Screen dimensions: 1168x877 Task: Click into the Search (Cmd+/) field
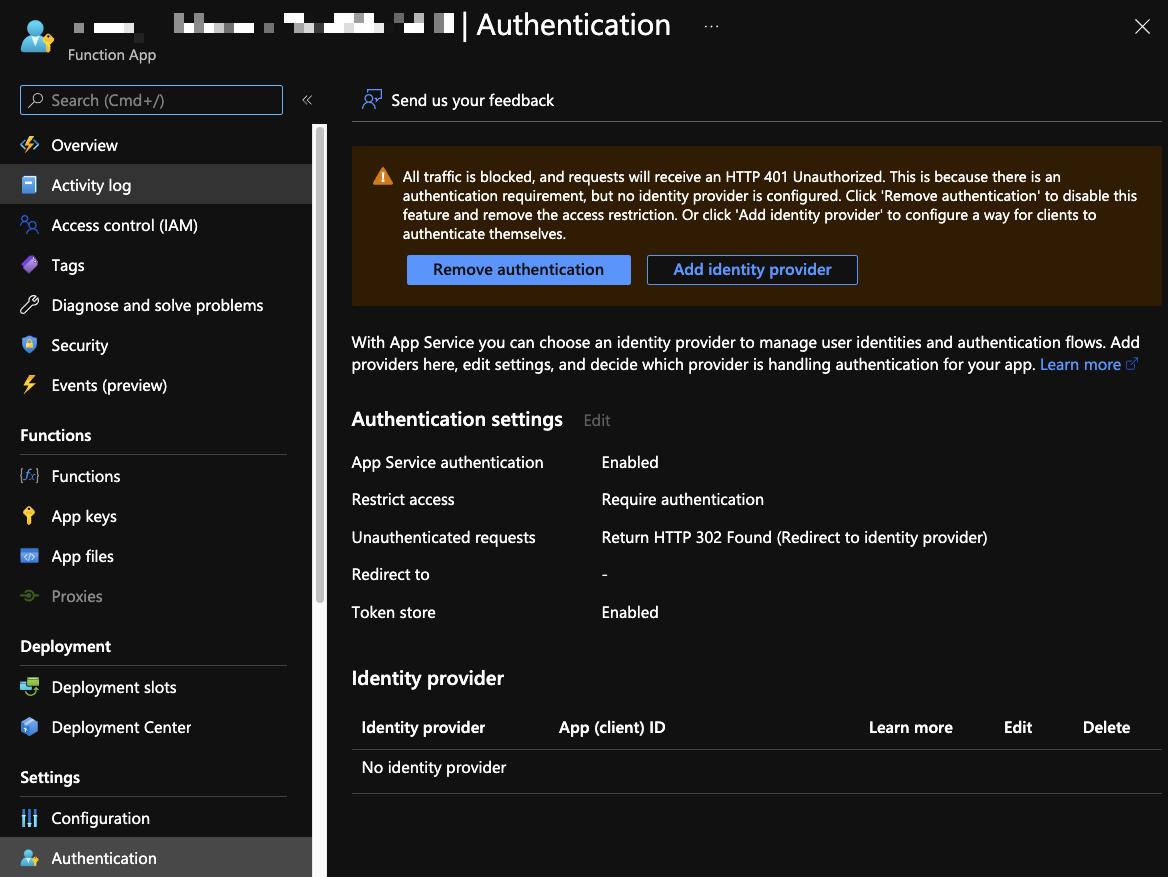tap(150, 100)
